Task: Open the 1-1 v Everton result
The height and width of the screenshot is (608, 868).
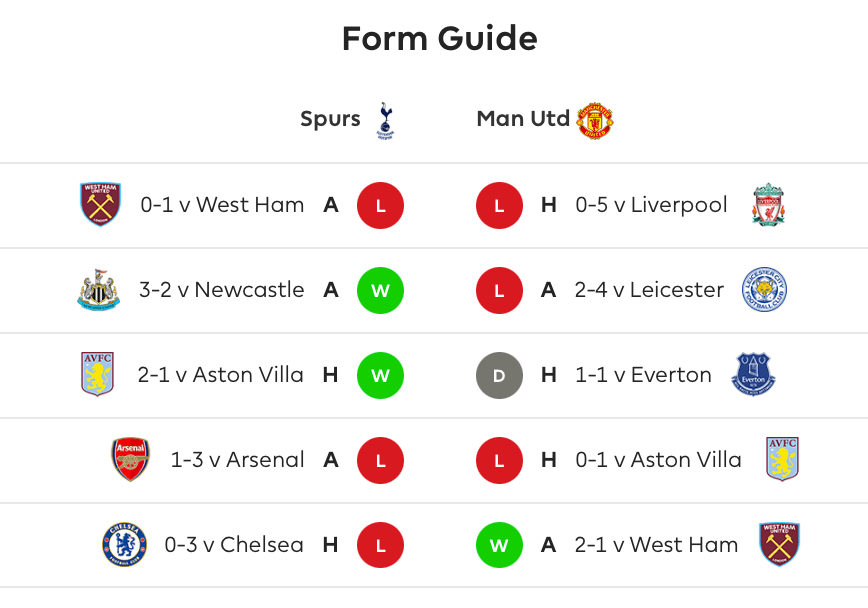Action: [x=643, y=375]
